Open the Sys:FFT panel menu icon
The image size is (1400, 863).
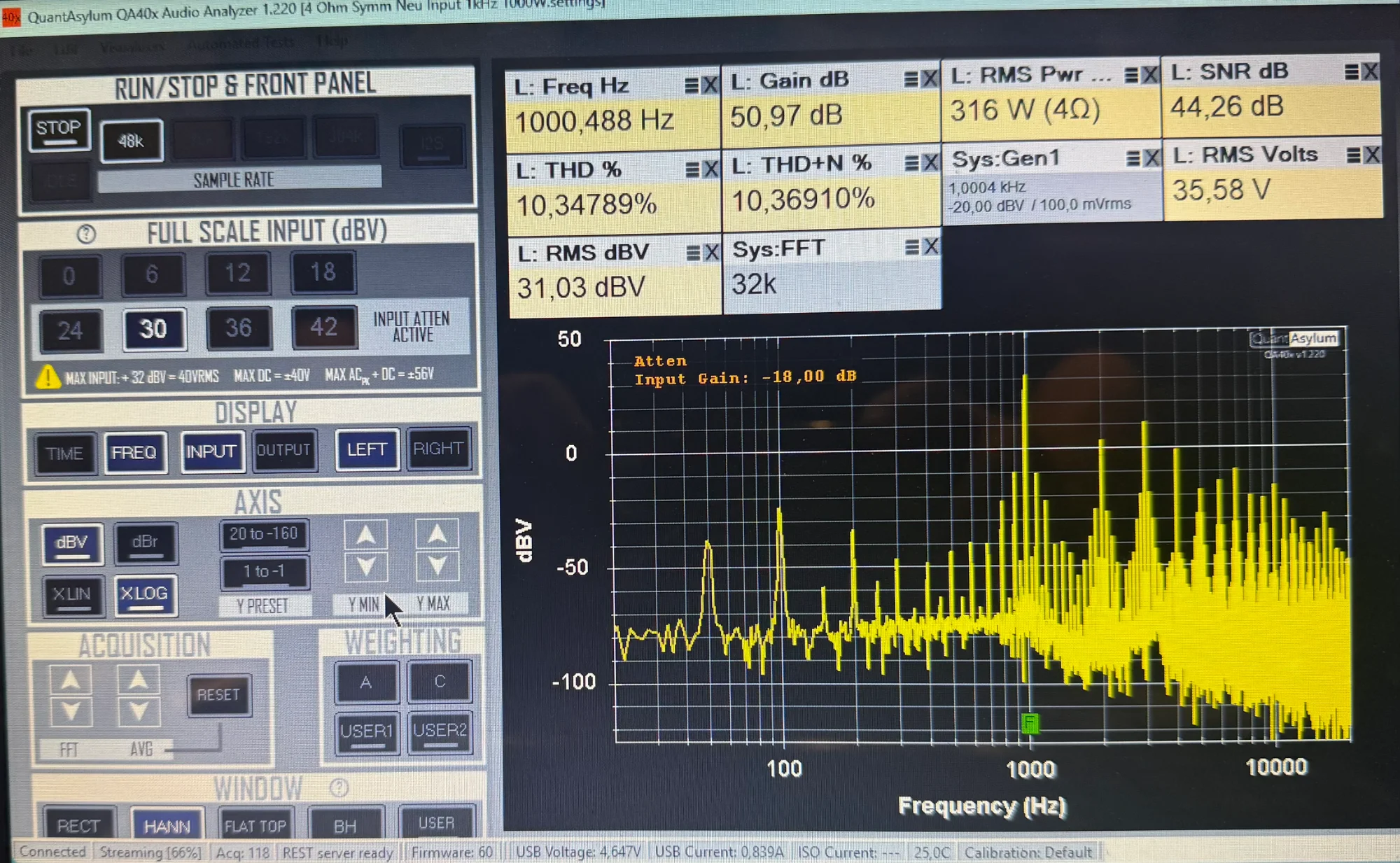click(x=912, y=246)
